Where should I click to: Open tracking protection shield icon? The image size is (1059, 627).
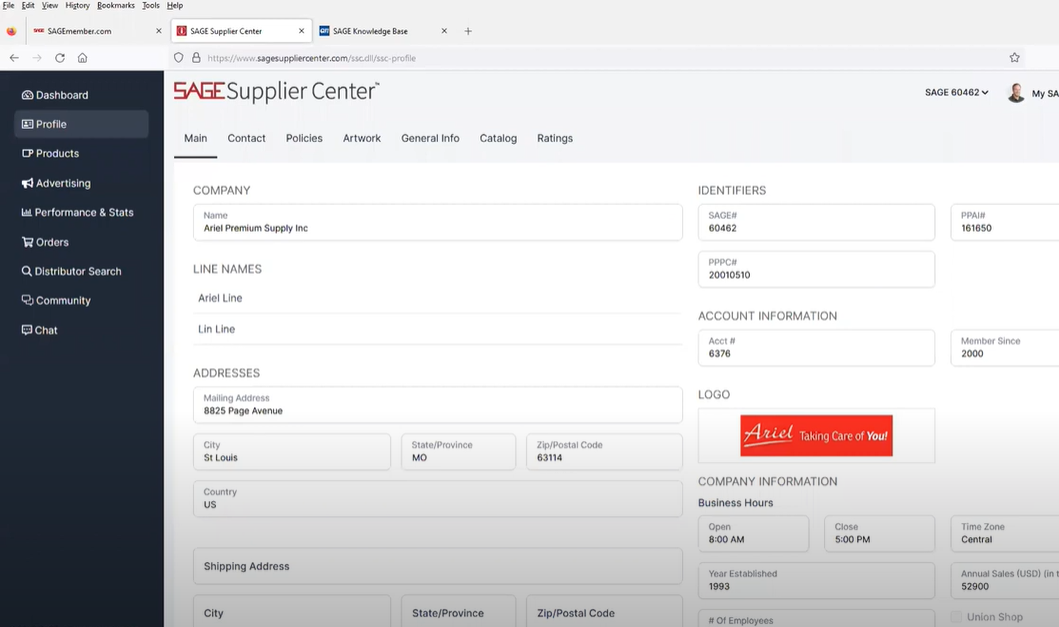click(x=179, y=58)
